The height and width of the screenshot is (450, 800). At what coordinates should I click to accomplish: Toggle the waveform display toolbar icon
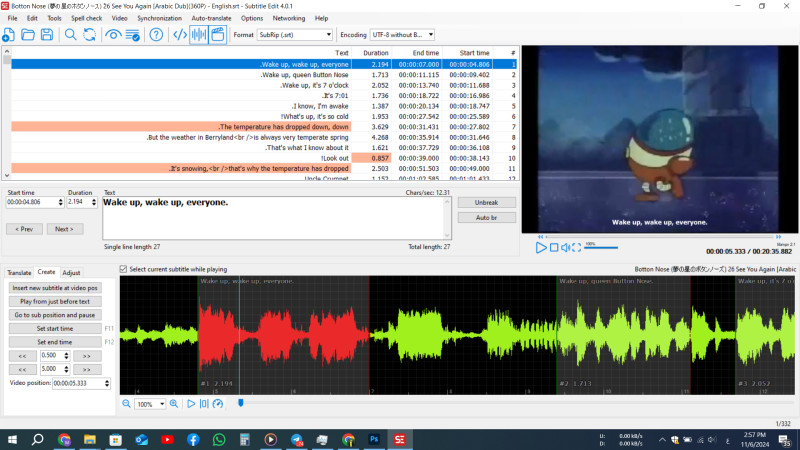[199, 35]
